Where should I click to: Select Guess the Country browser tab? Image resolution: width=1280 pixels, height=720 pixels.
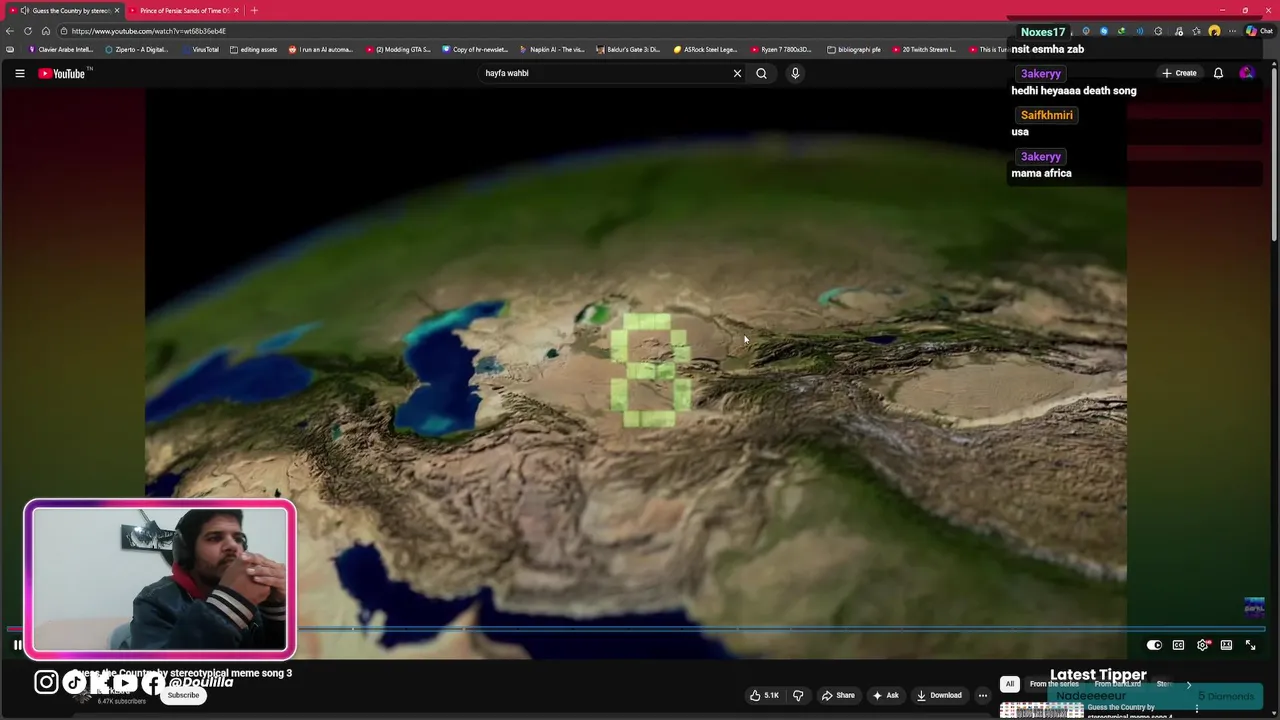[x=66, y=10]
